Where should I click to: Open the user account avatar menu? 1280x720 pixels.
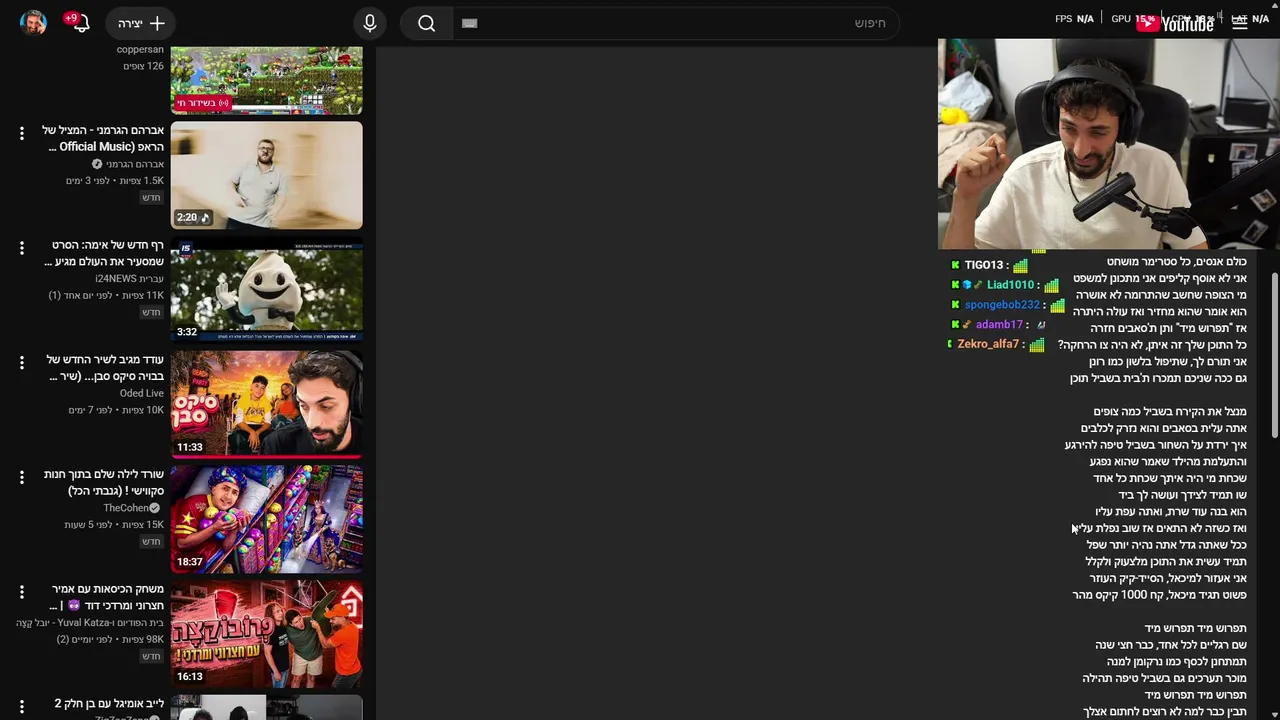click(x=33, y=23)
